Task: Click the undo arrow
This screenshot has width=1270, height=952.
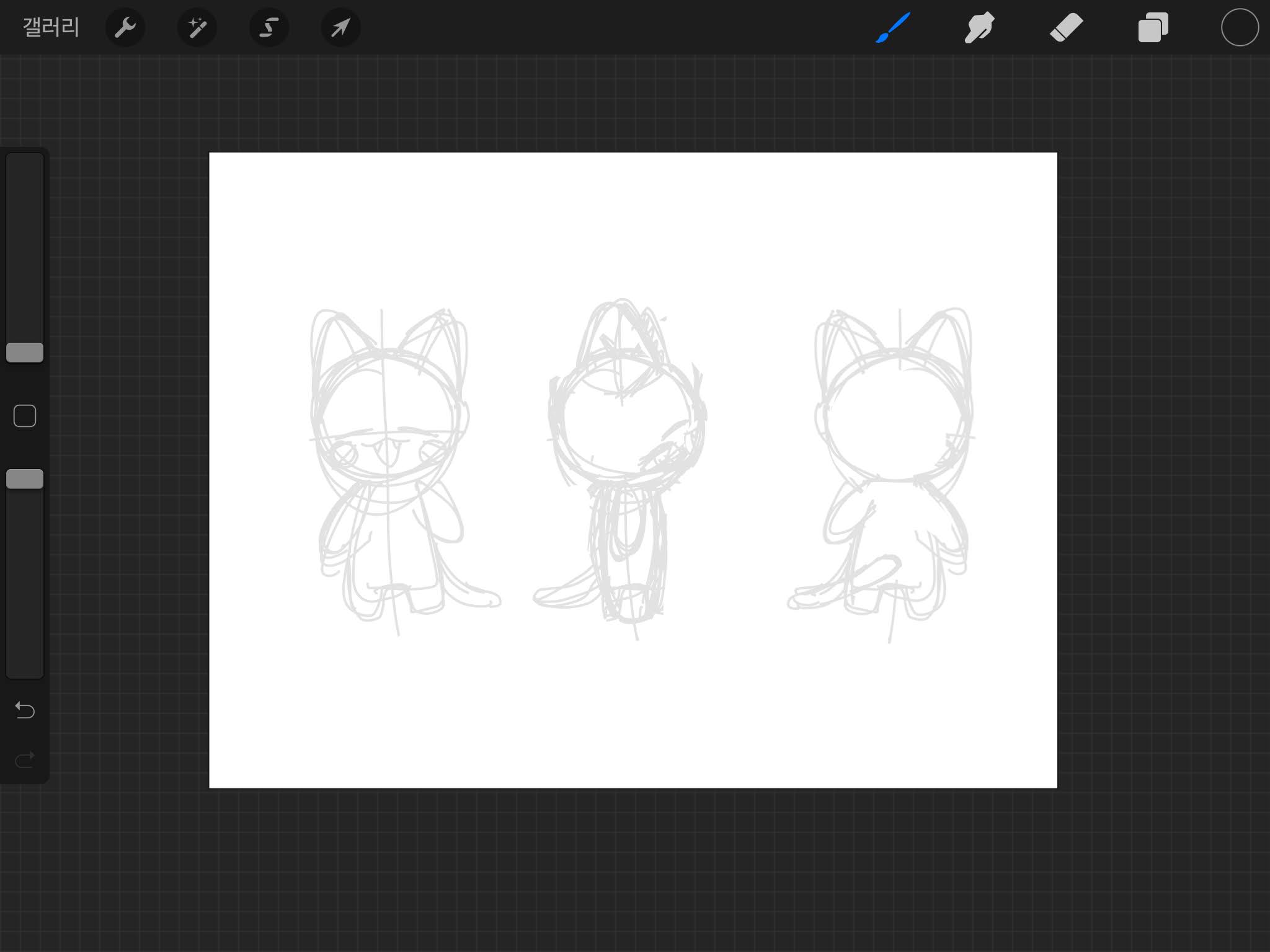Action: click(25, 710)
